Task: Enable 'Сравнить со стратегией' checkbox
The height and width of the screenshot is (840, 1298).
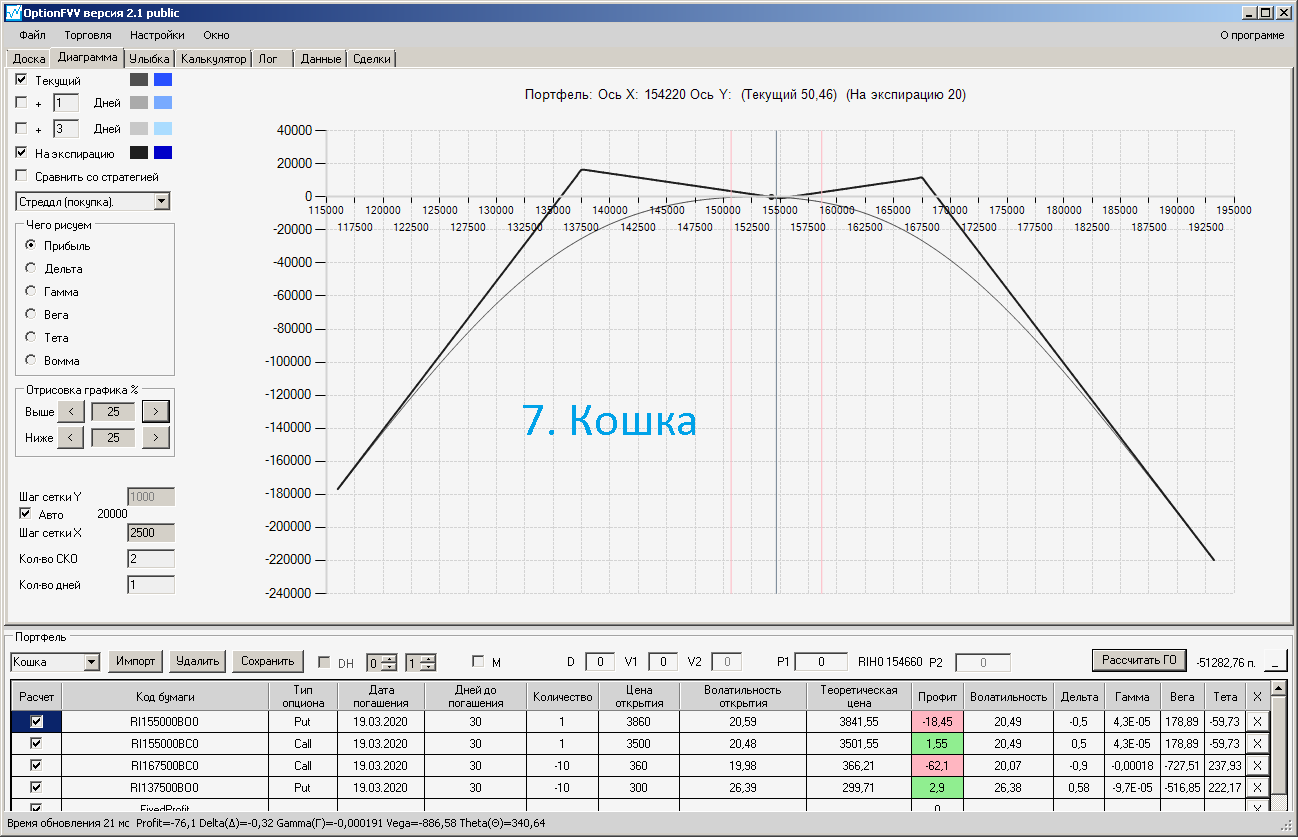Action: pos(22,177)
